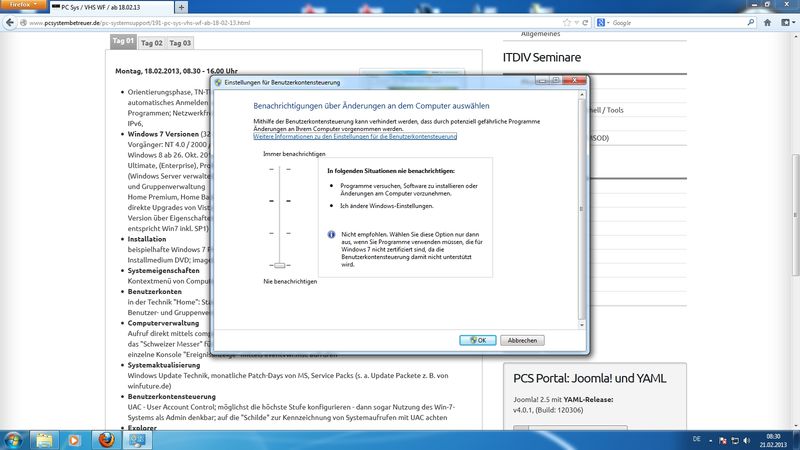Open the Action Center flag icon

point(722,440)
